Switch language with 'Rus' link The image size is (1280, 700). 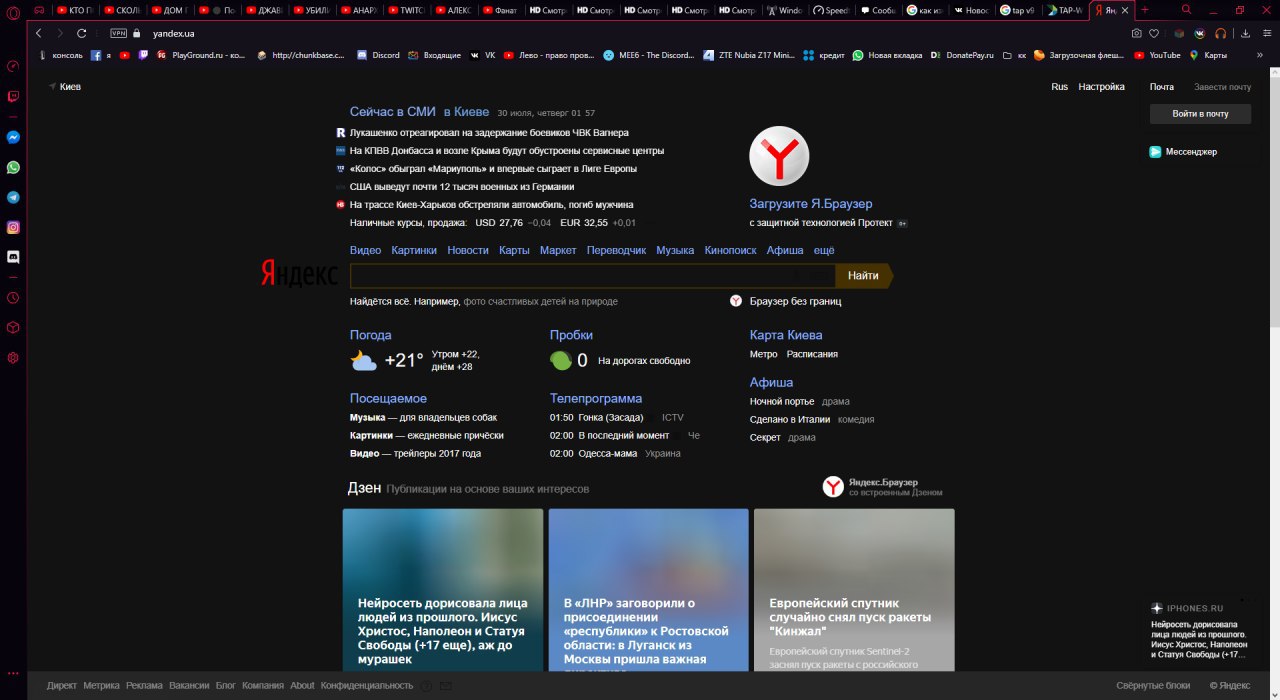point(1059,87)
